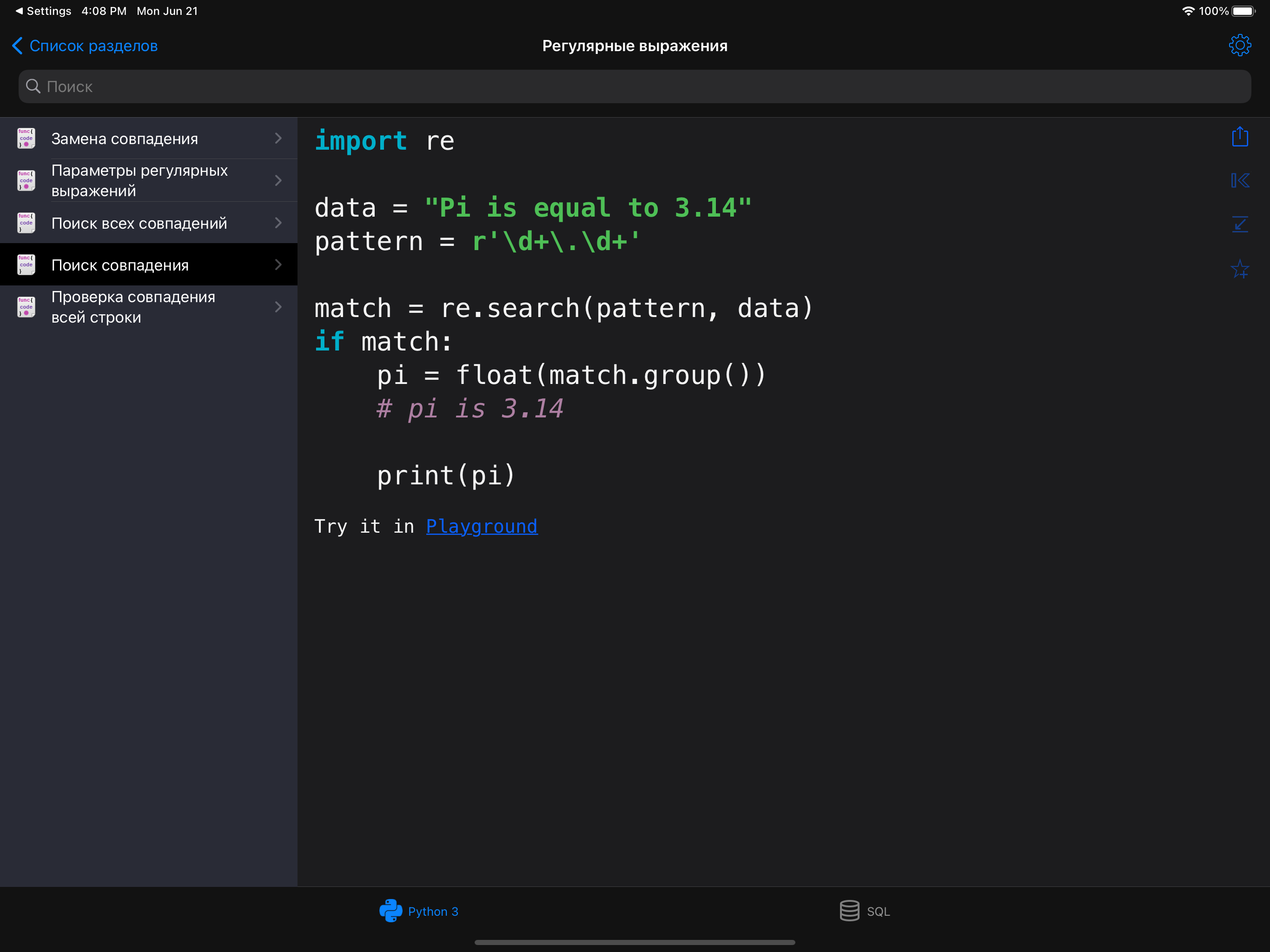Tap the Регулярные выражения title

(635, 46)
